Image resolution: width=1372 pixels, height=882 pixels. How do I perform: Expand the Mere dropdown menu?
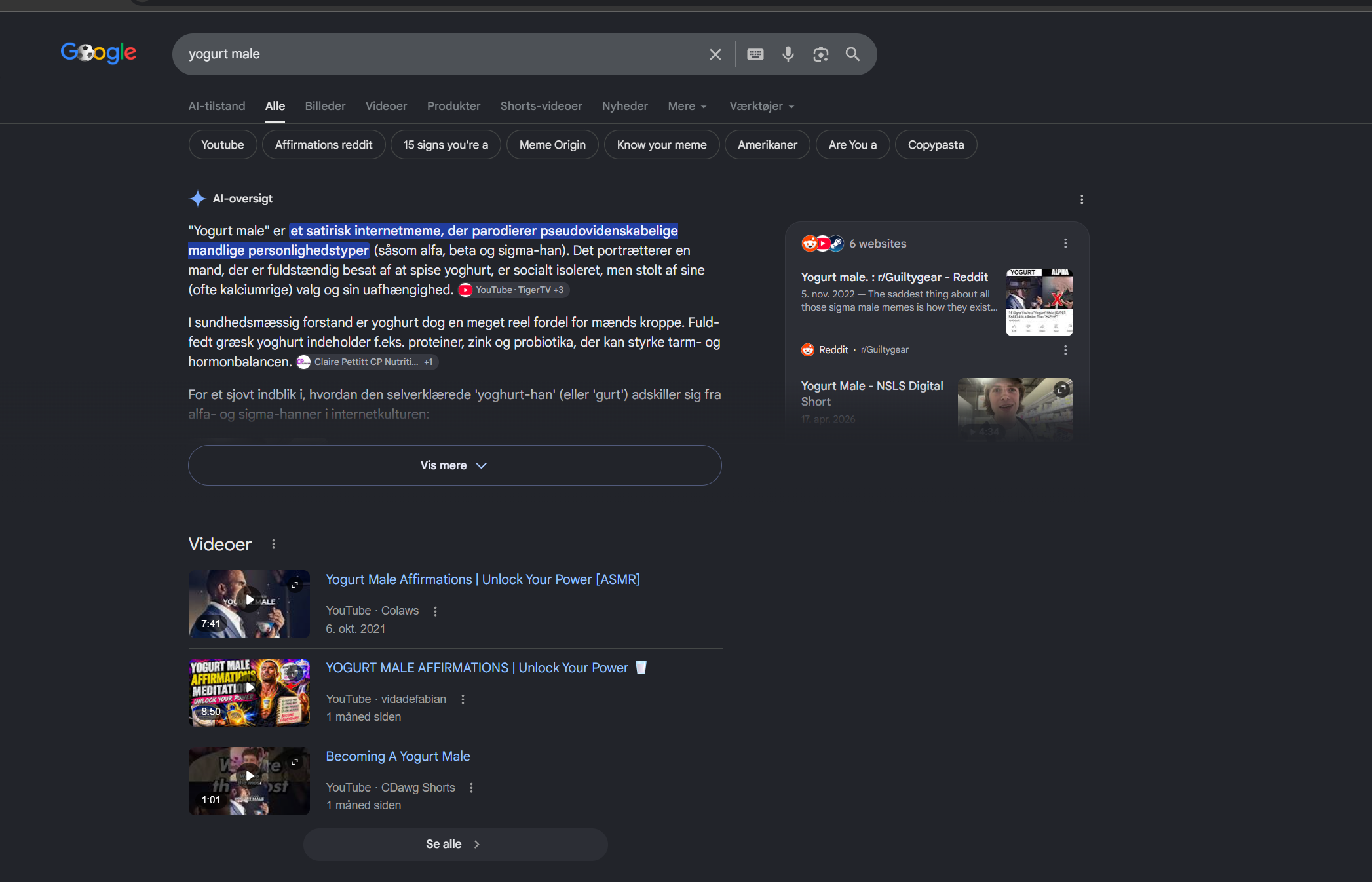(687, 106)
